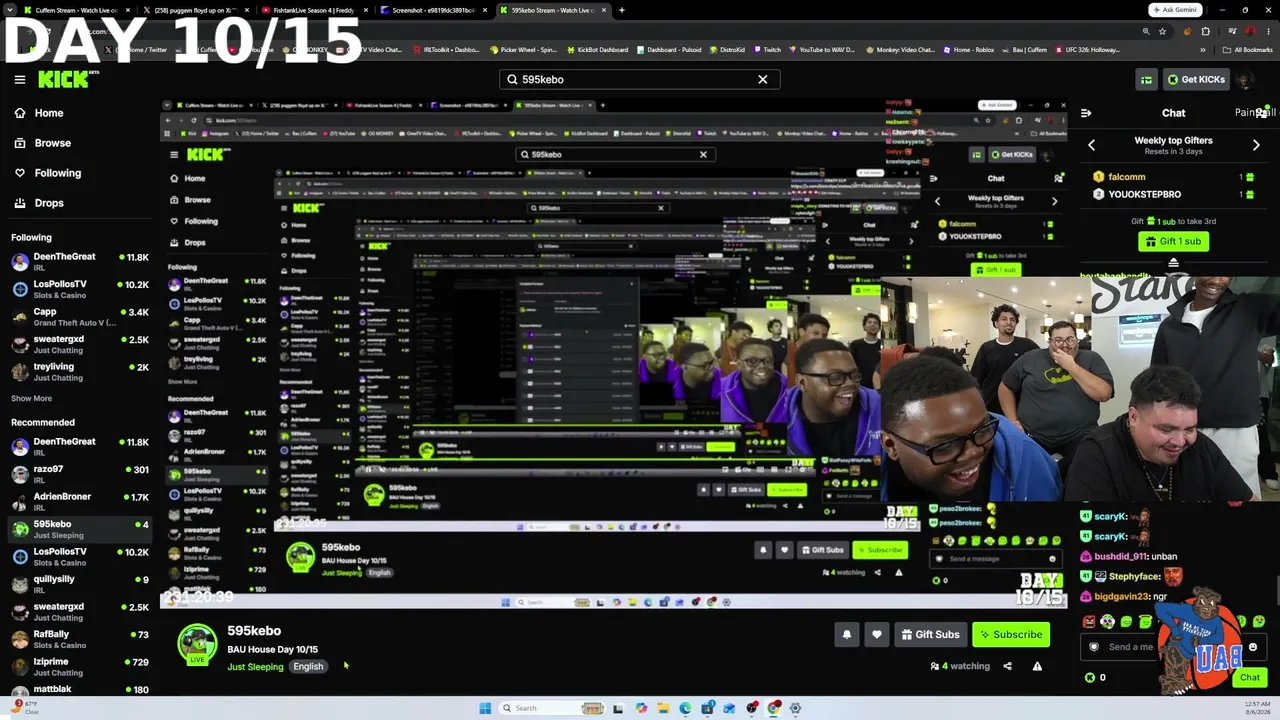
Task: Open Iziprime in Recommended list
Action: tap(78, 666)
